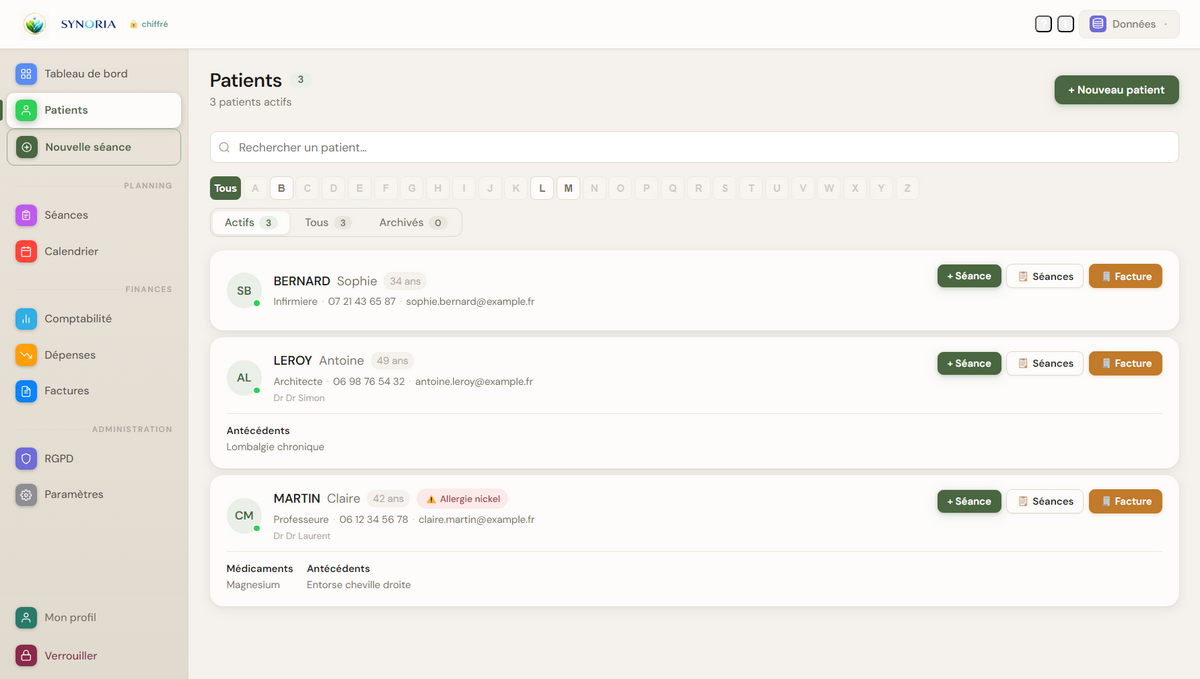
Task: Switch to the Actifs tab
Action: tap(251, 222)
